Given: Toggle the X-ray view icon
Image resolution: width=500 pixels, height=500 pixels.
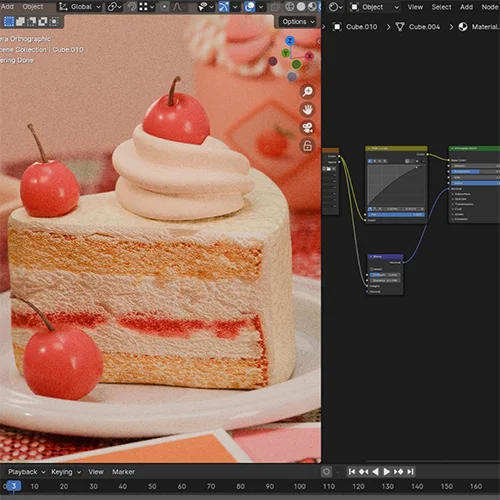Looking at the screenshot, I should pyautogui.click(x=275, y=7).
